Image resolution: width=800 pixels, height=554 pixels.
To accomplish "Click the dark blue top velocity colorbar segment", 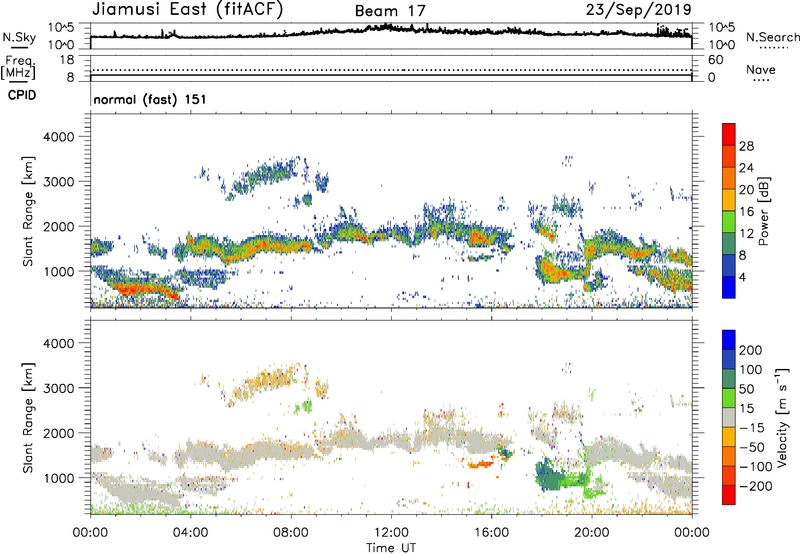I will (729, 340).
